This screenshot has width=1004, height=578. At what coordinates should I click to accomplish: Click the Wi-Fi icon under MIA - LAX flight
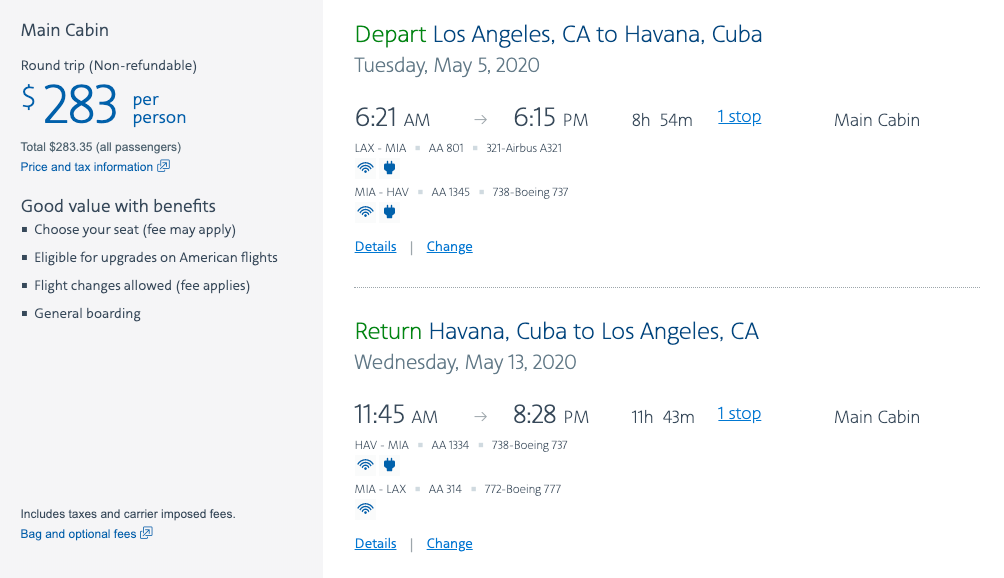tap(366, 509)
